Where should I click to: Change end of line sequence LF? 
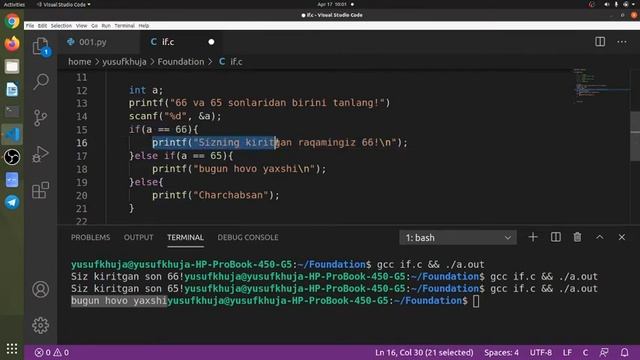567,352
